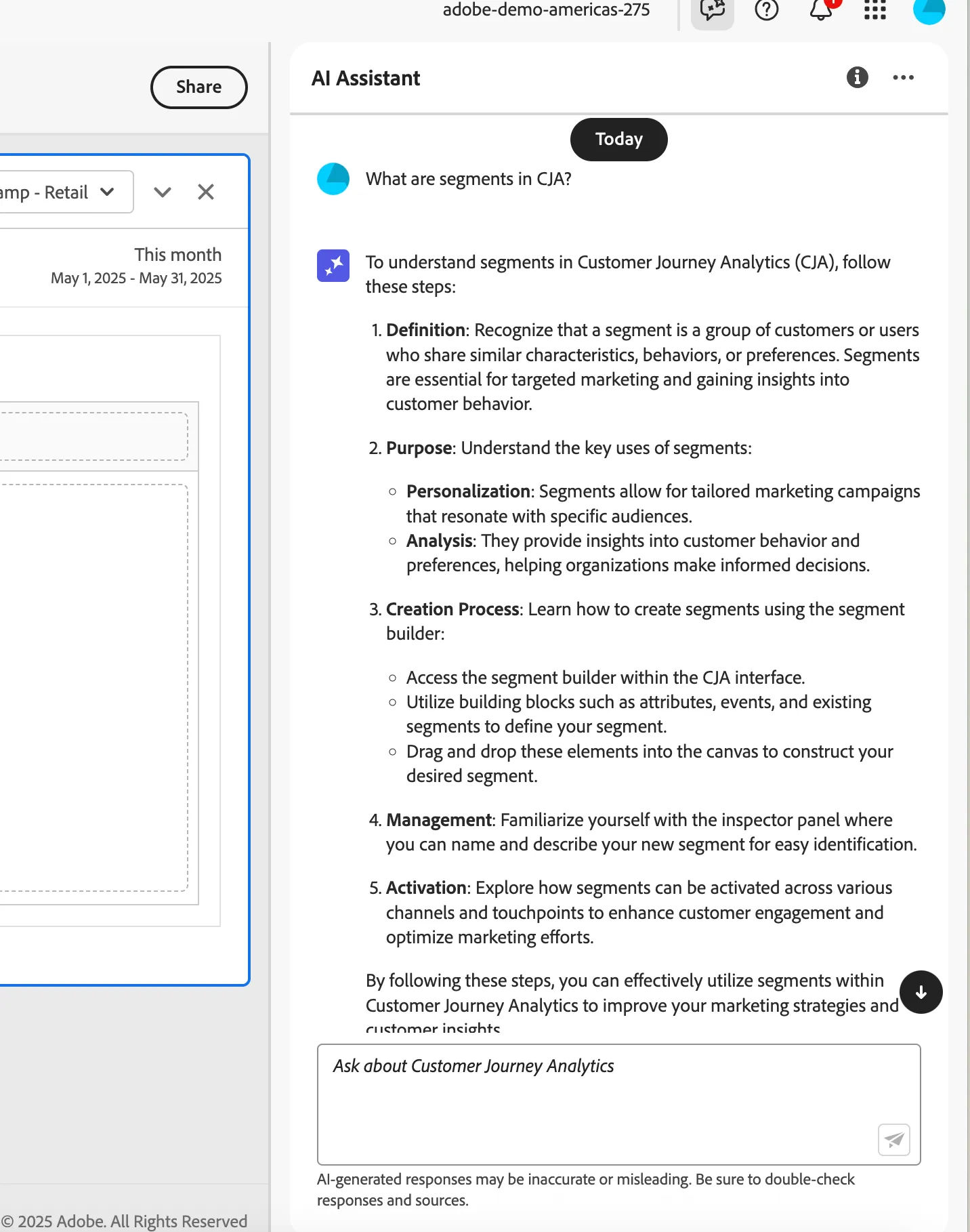This screenshot has width=970, height=1232.
Task: Open the Retail data view dropdown
Action: tap(66, 192)
